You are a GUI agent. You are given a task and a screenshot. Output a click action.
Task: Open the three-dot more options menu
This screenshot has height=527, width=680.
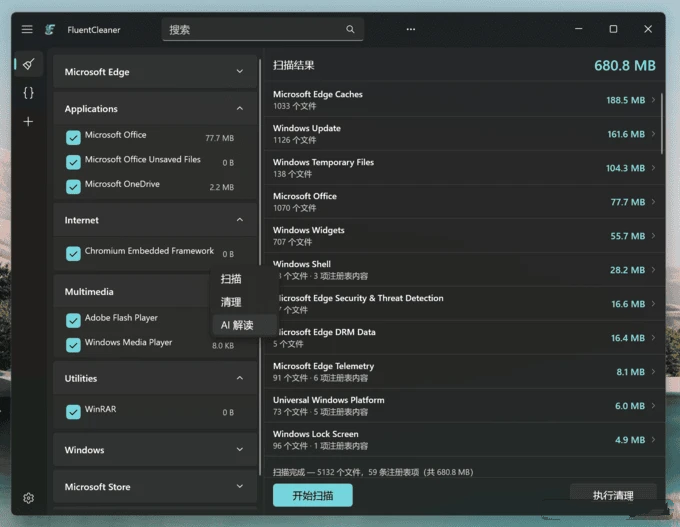411,29
